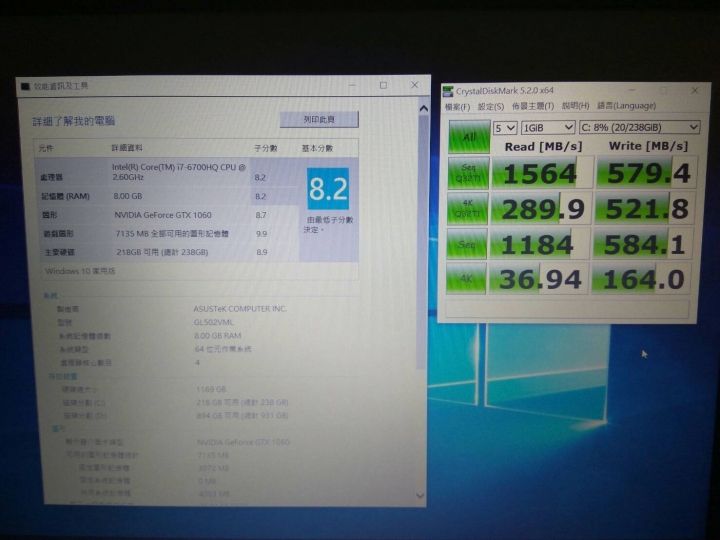Click the 9.9 gaming graphics subscore
720x540 pixels.
(261, 234)
